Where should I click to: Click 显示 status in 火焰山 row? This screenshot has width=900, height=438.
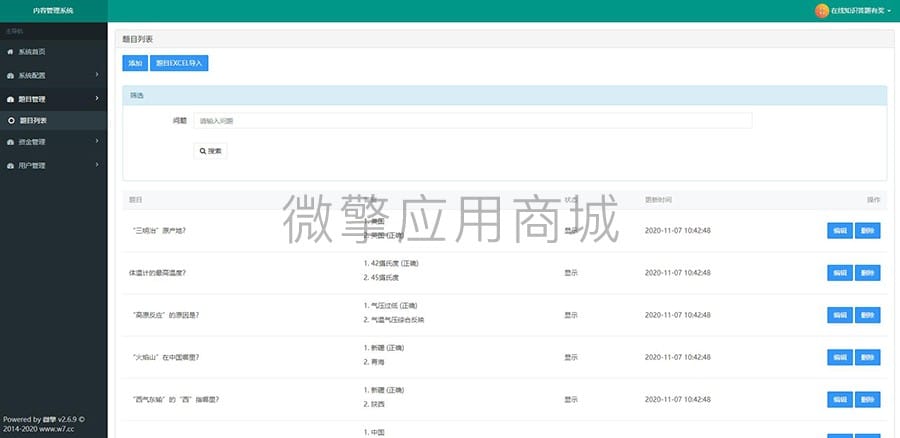571,357
